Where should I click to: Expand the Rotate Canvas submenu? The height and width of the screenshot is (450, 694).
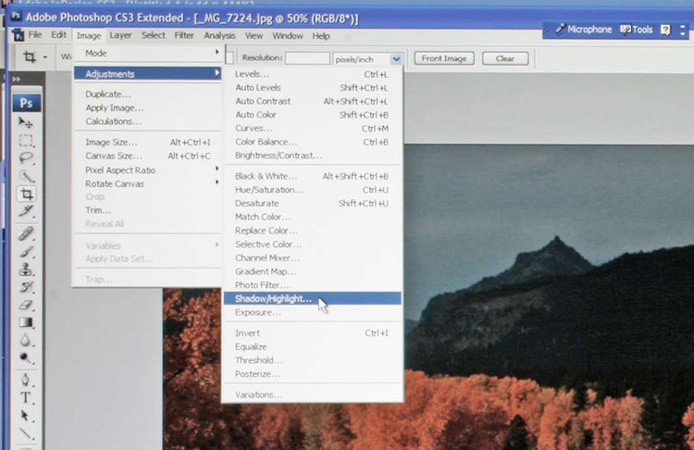150,183
